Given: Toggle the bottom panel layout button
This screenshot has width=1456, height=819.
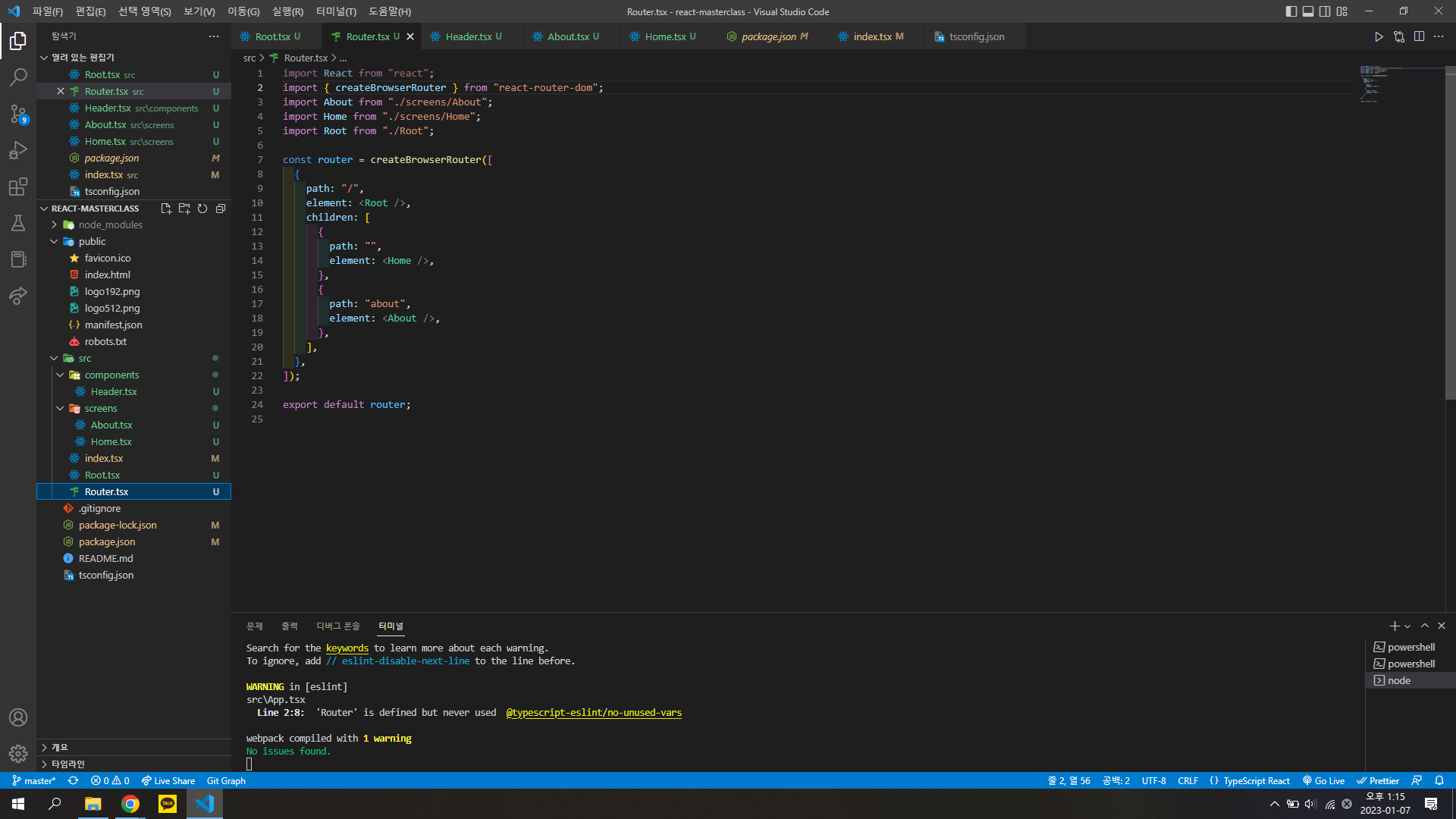Looking at the screenshot, I should [x=1308, y=11].
